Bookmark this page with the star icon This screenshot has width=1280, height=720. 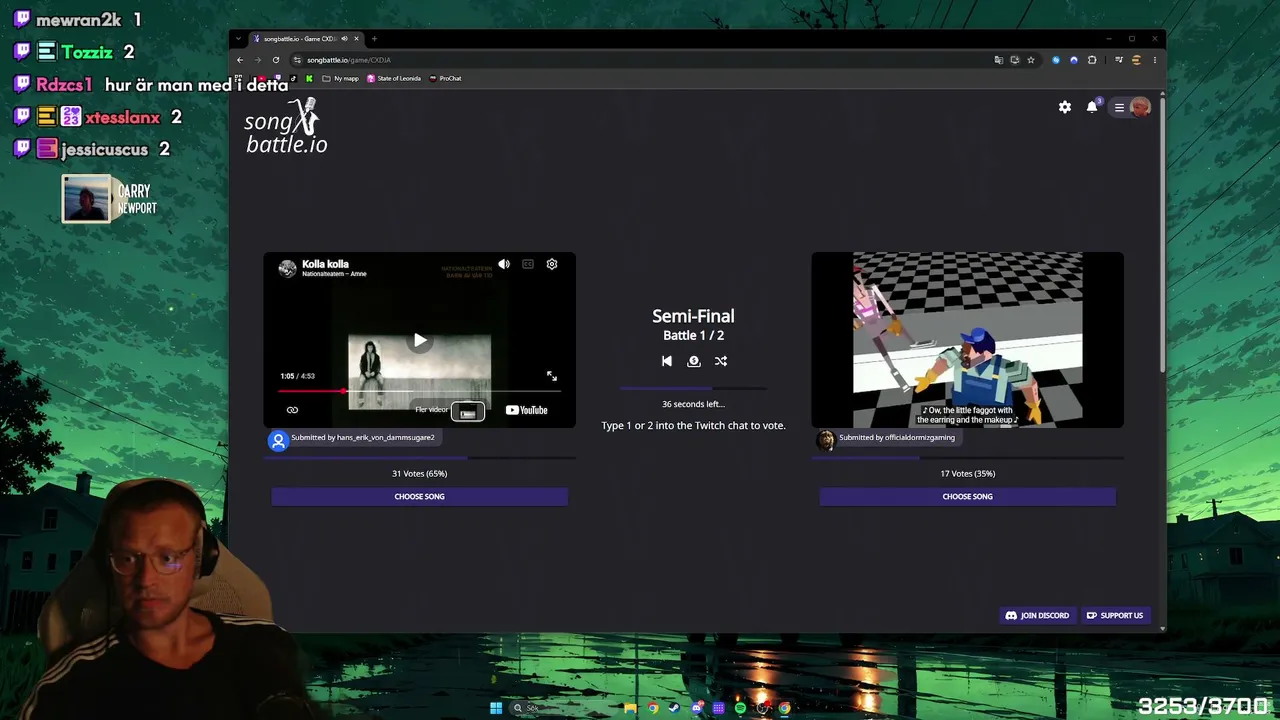1031,60
